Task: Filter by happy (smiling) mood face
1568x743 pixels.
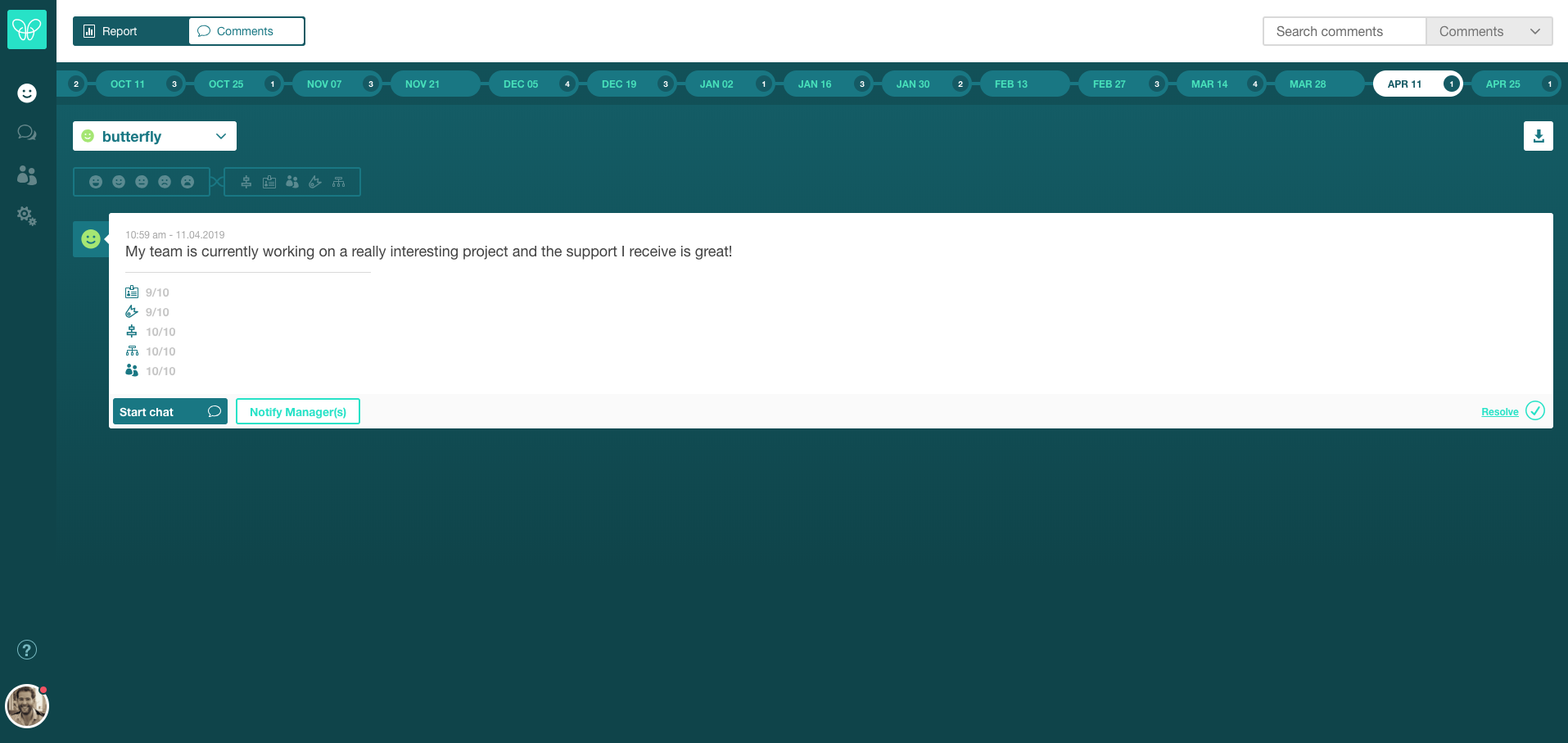Action: click(119, 182)
